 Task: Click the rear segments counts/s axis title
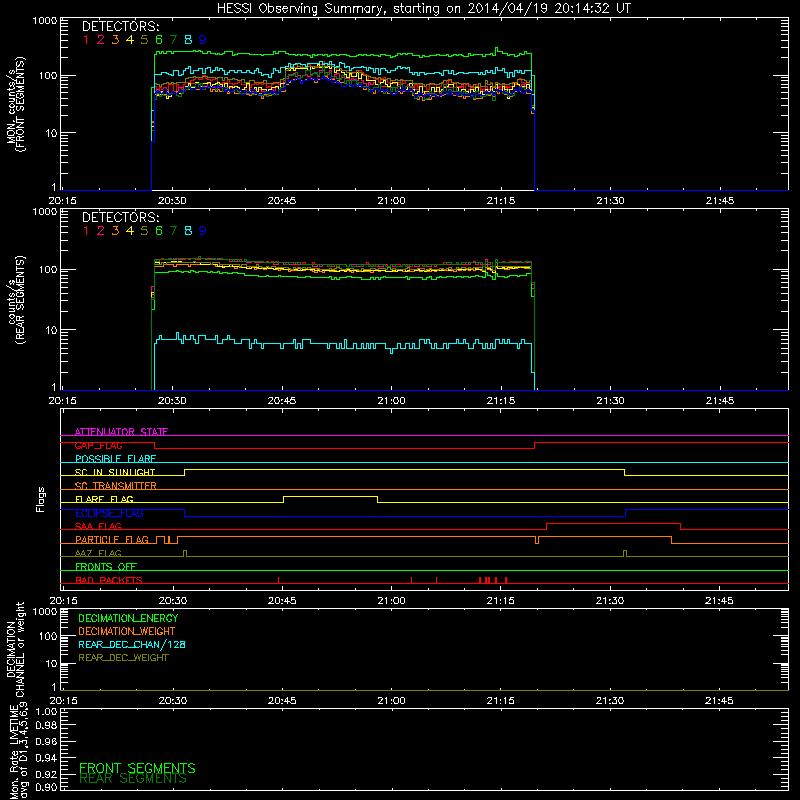(x=16, y=300)
